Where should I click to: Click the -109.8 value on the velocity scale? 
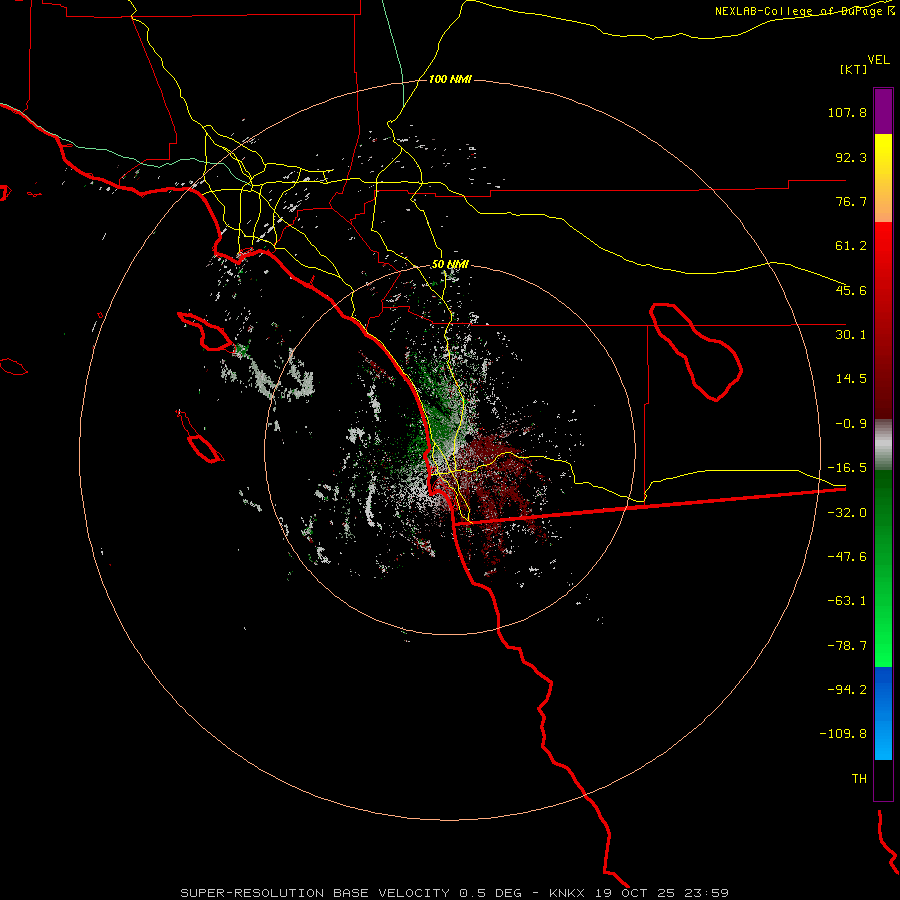click(844, 734)
